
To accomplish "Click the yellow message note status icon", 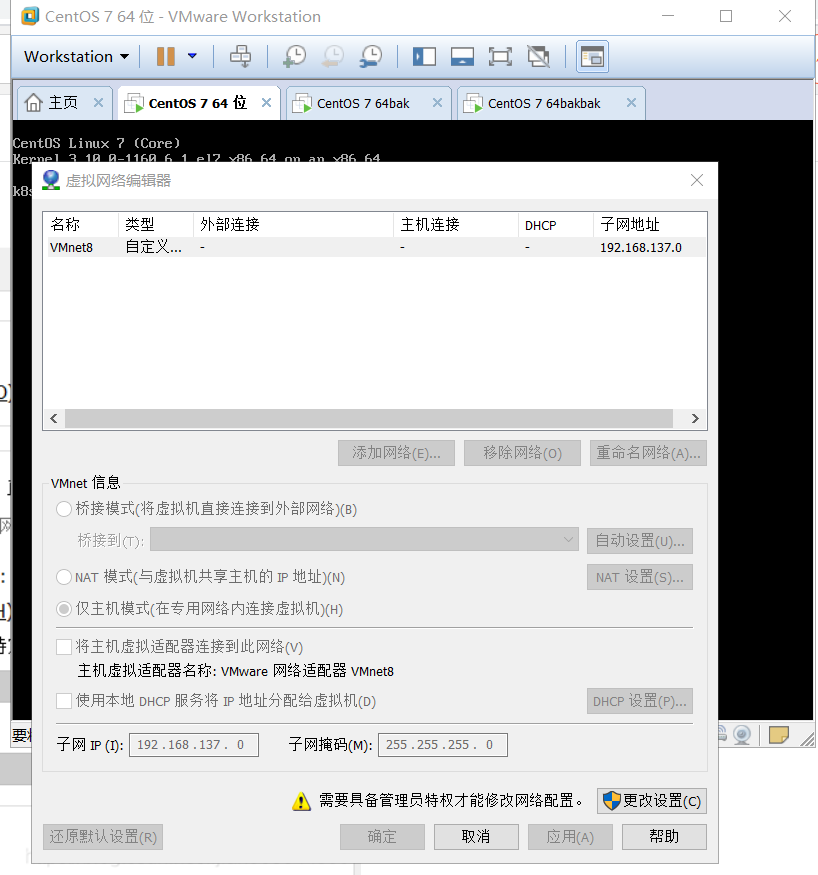I will (x=778, y=735).
